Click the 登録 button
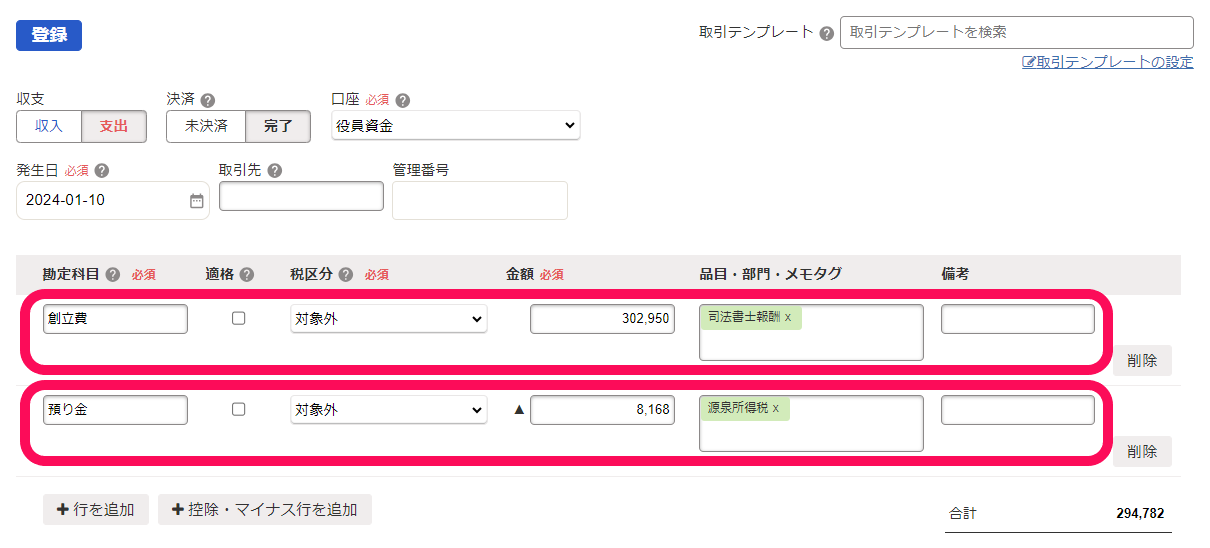Screen dimensions: 1210x548 point(49,35)
